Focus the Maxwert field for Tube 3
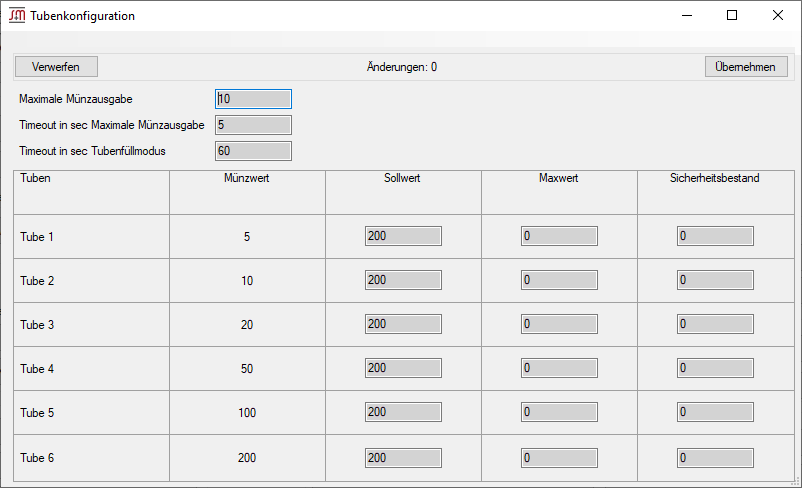 tap(559, 325)
